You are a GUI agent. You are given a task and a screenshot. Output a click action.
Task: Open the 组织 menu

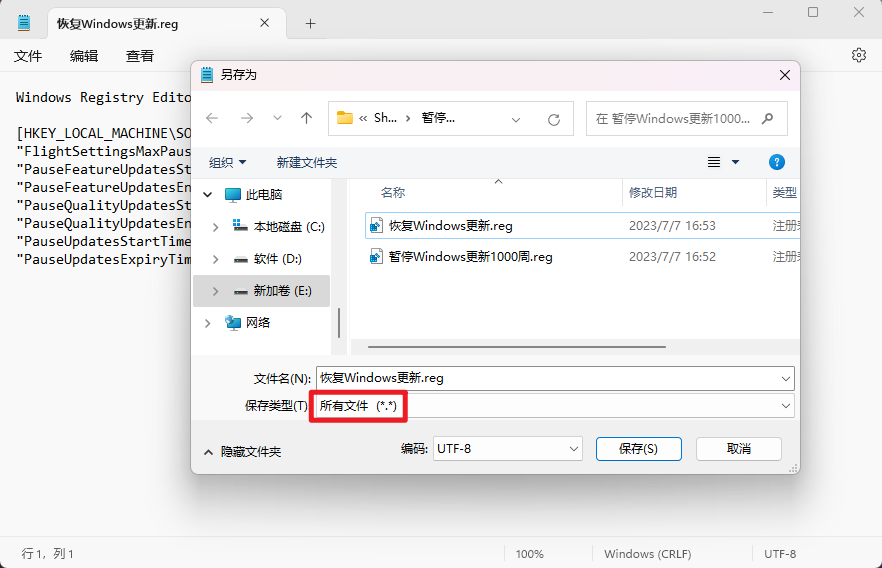click(x=227, y=163)
